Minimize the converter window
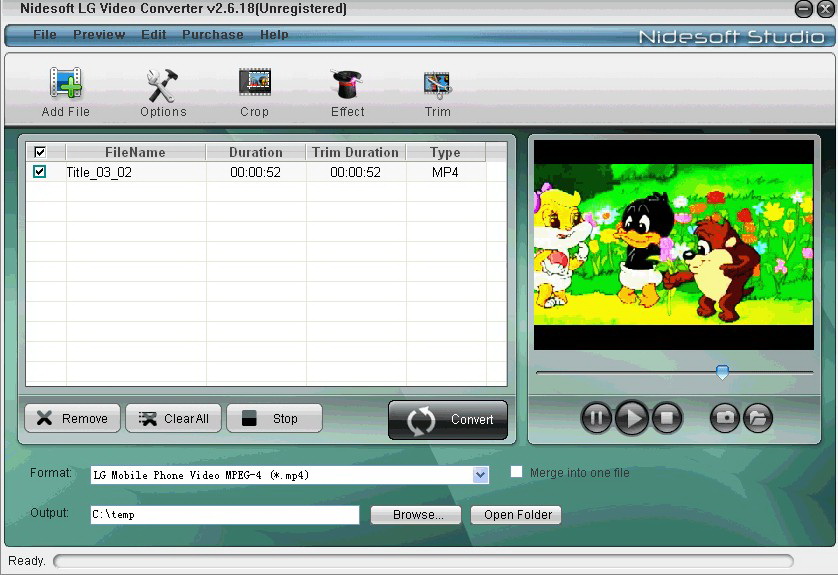This screenshot has width=838, height=575. [x=804, y=9]
